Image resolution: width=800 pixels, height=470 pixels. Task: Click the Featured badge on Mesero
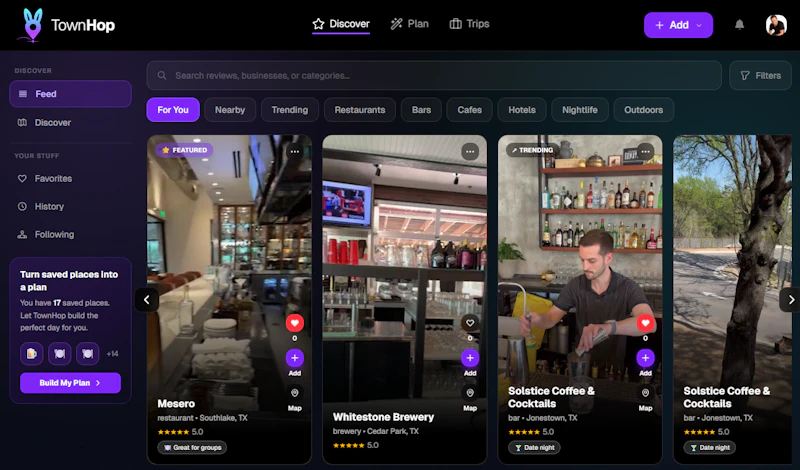185,150
